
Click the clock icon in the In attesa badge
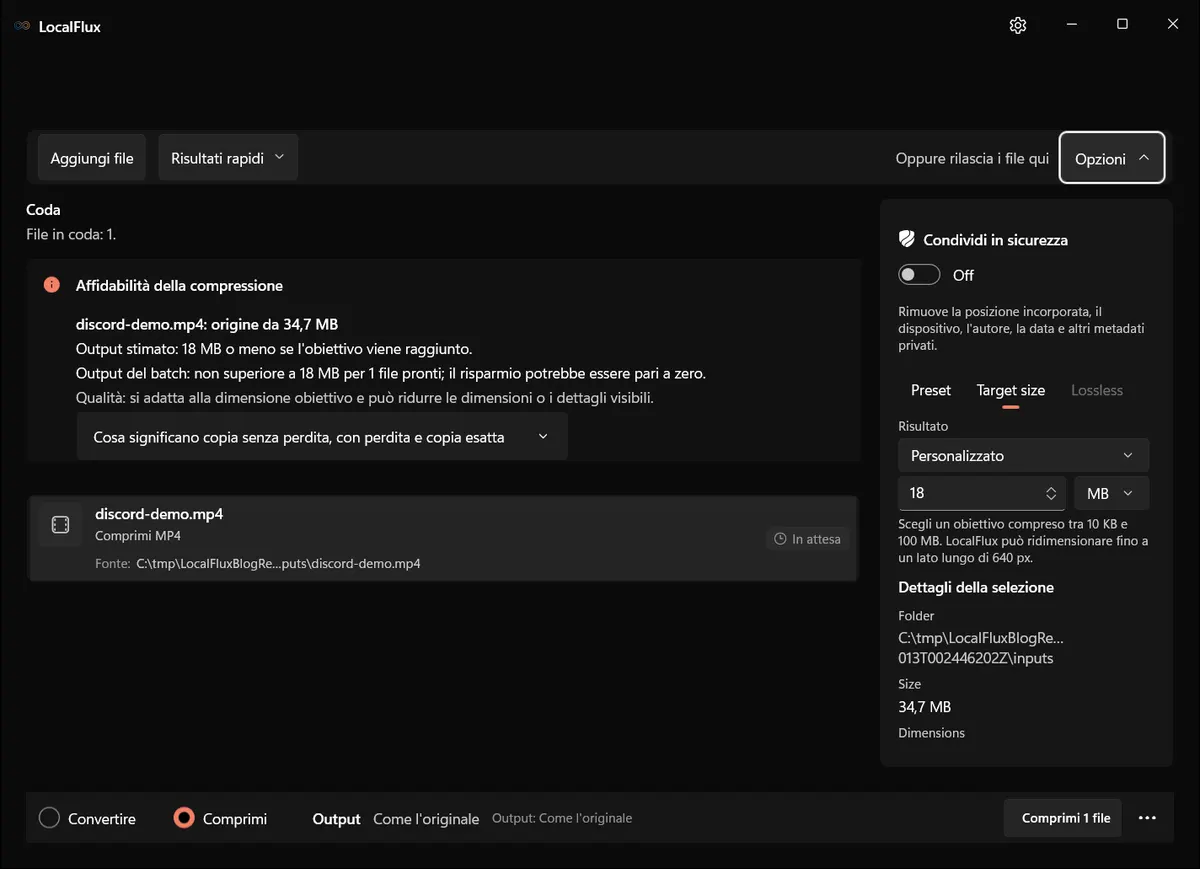coord(781,539)
